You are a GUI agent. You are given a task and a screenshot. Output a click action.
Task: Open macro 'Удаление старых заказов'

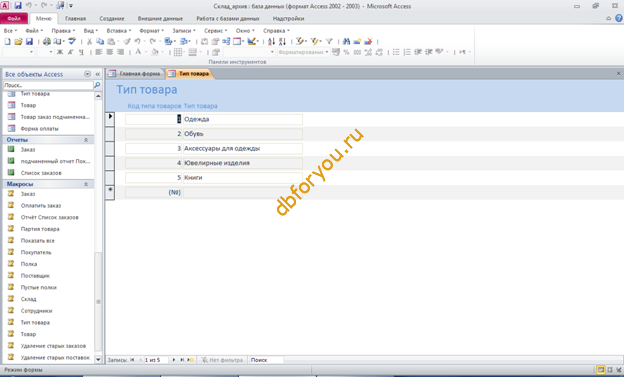(53, 346)
